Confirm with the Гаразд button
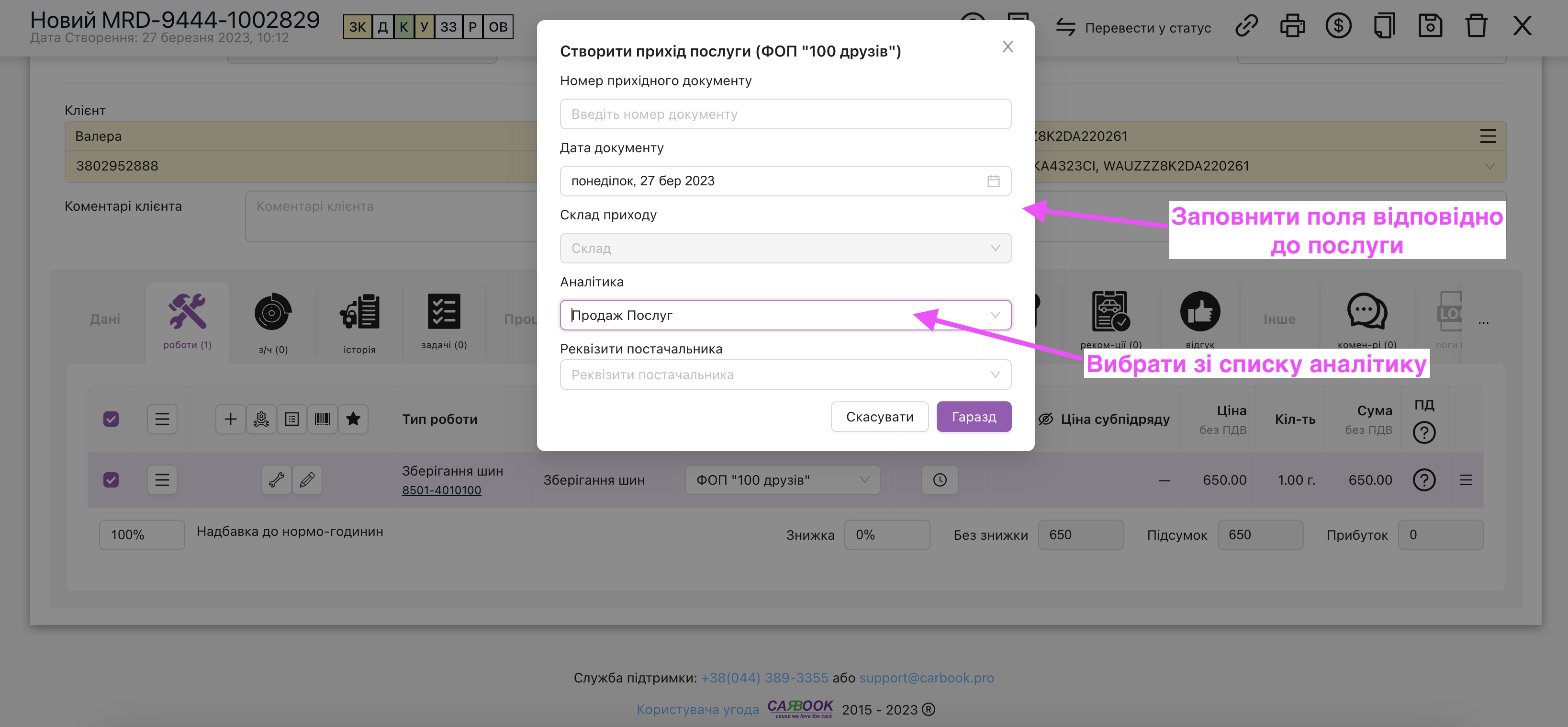 974,417
